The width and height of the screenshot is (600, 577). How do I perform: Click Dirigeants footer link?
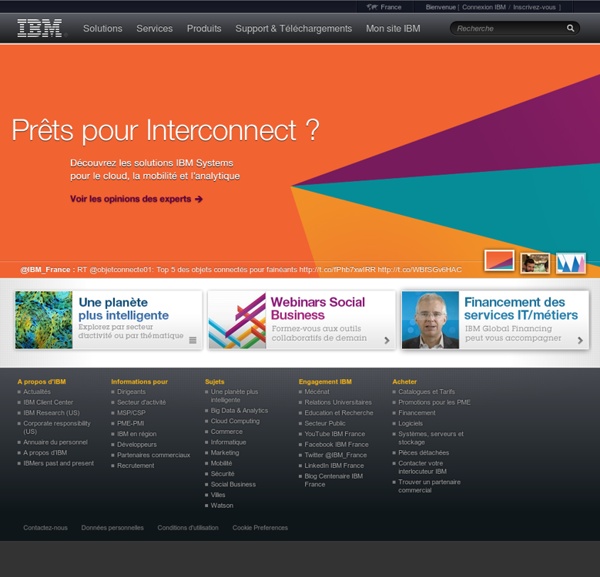pos(131,392)
